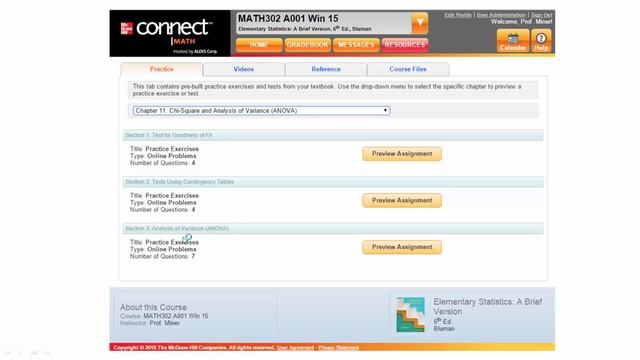Click the About this Course heading
This screenshot has height=360, width=640.
coord(153,307)
